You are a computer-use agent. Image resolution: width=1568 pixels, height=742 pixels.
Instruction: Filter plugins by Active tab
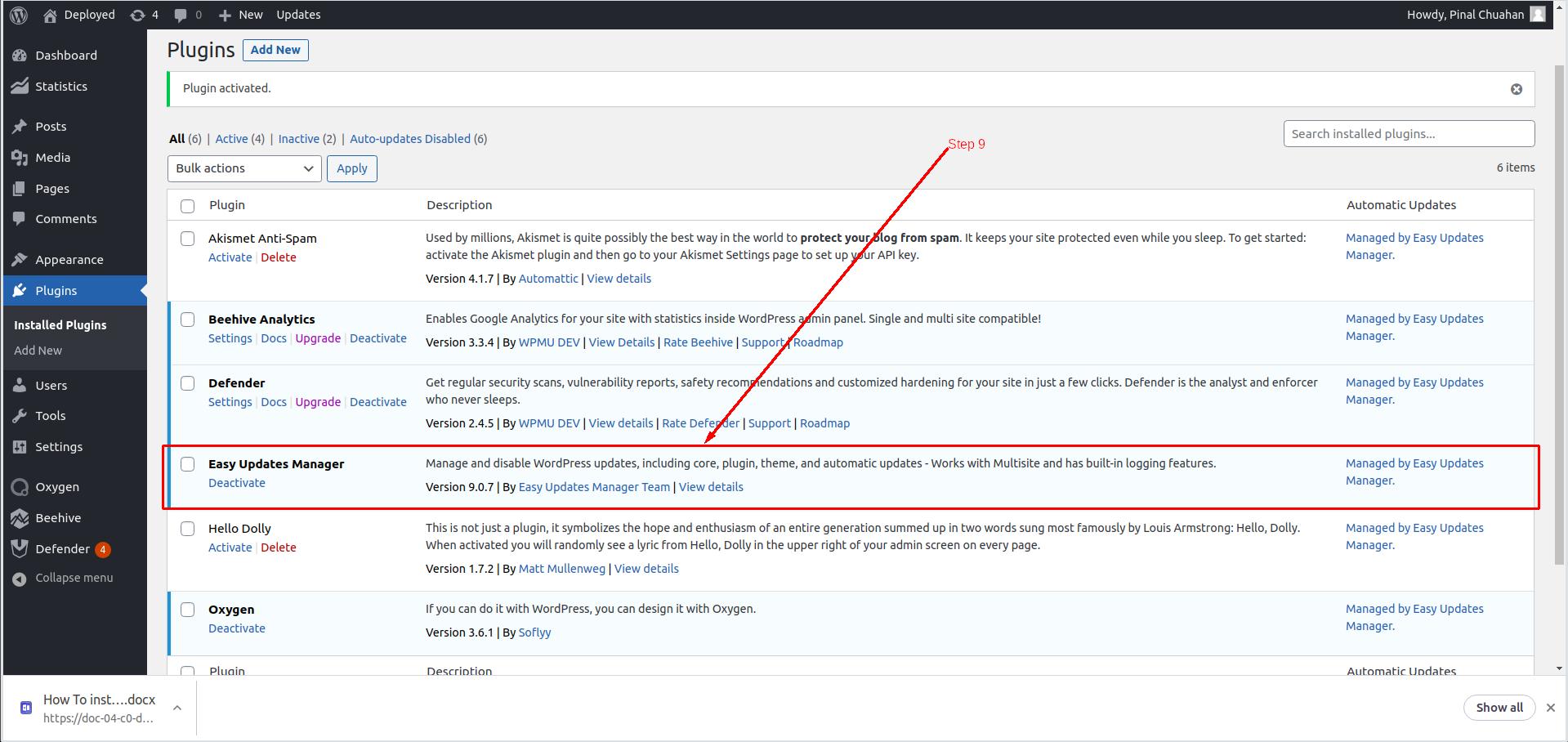[x=231, y=139]
